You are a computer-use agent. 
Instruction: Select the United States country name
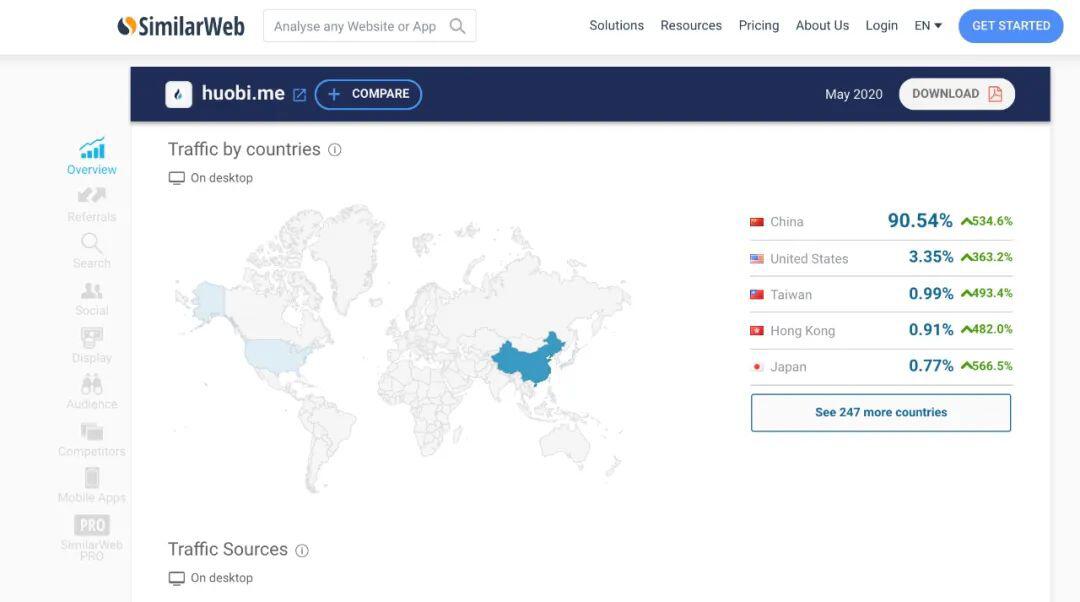pyautogui.click(x=809, y=259)
